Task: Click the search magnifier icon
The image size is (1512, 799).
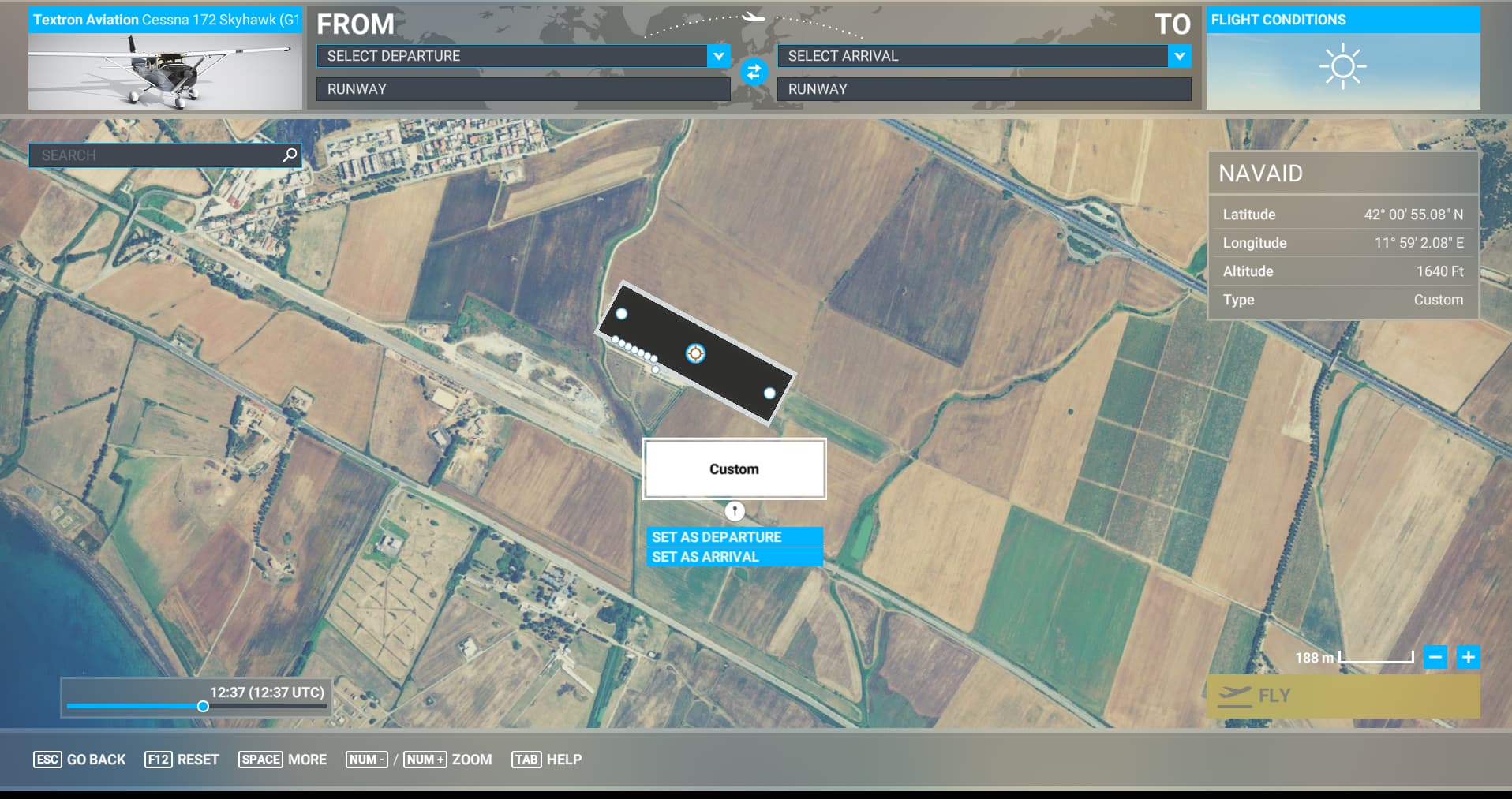Action: tap(290, 155)
